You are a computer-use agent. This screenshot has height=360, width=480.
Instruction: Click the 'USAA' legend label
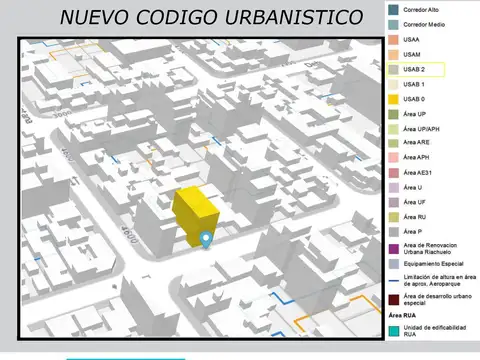coord(411,40)
